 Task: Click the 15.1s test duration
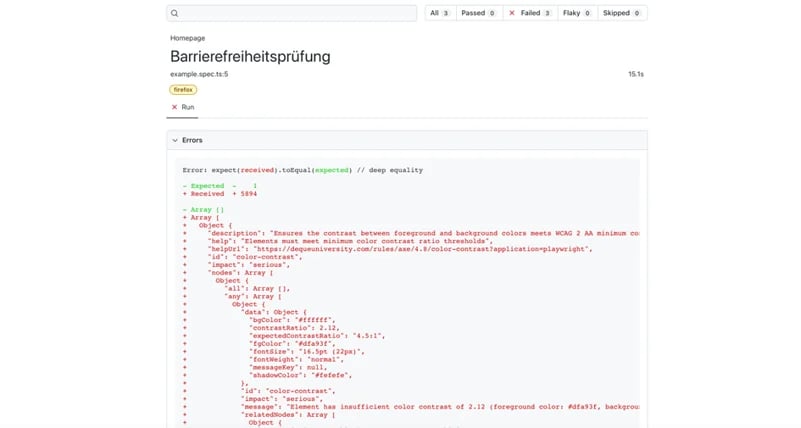pyautogui.click(x=636, y=74)
